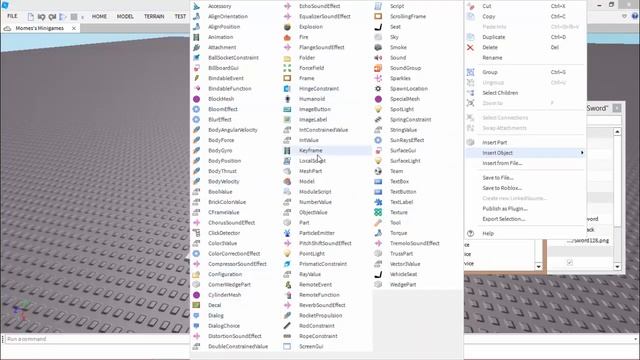Screen dimensions: 640x360
Task: Expand the Insert Object submenu arrow
Action: click(582, 153)
